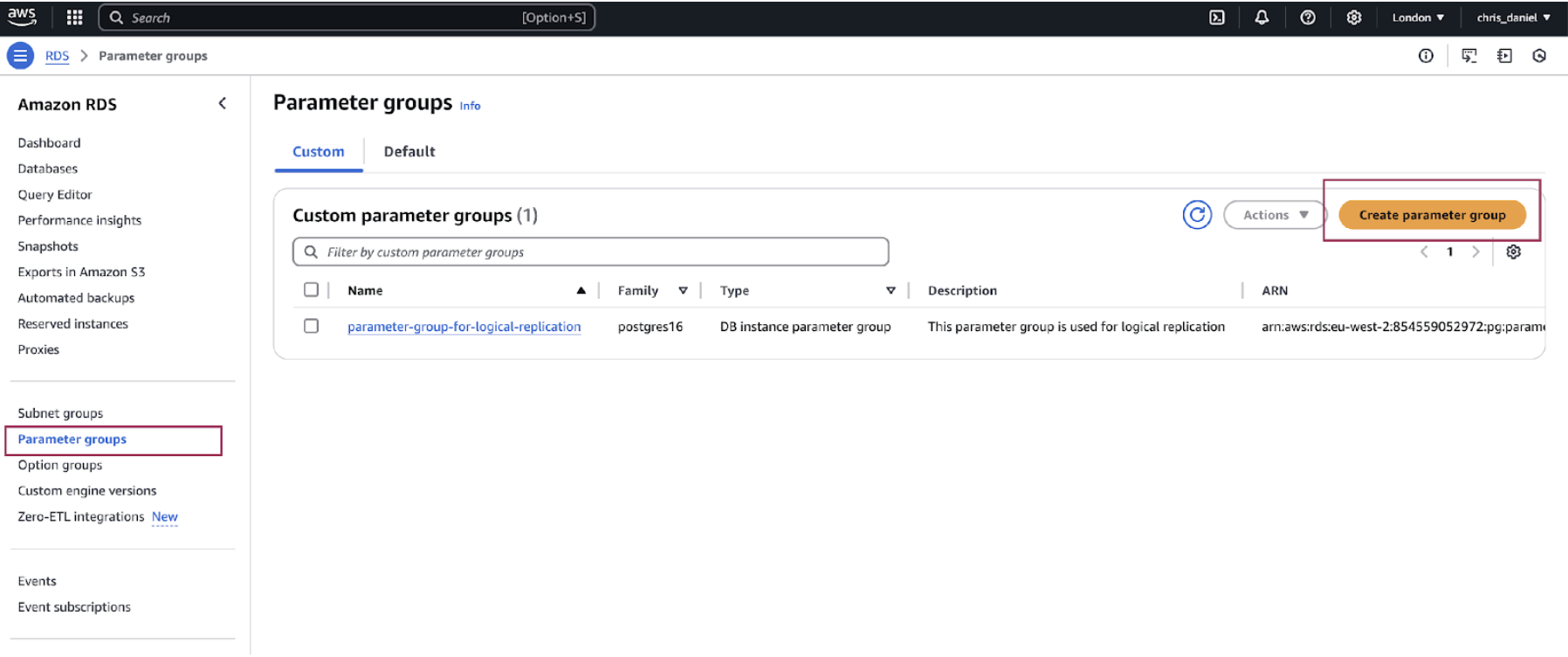Screen dimensions: 1568x657
Task: Open the chris_daniel account menu
Action: [1513, 17]
